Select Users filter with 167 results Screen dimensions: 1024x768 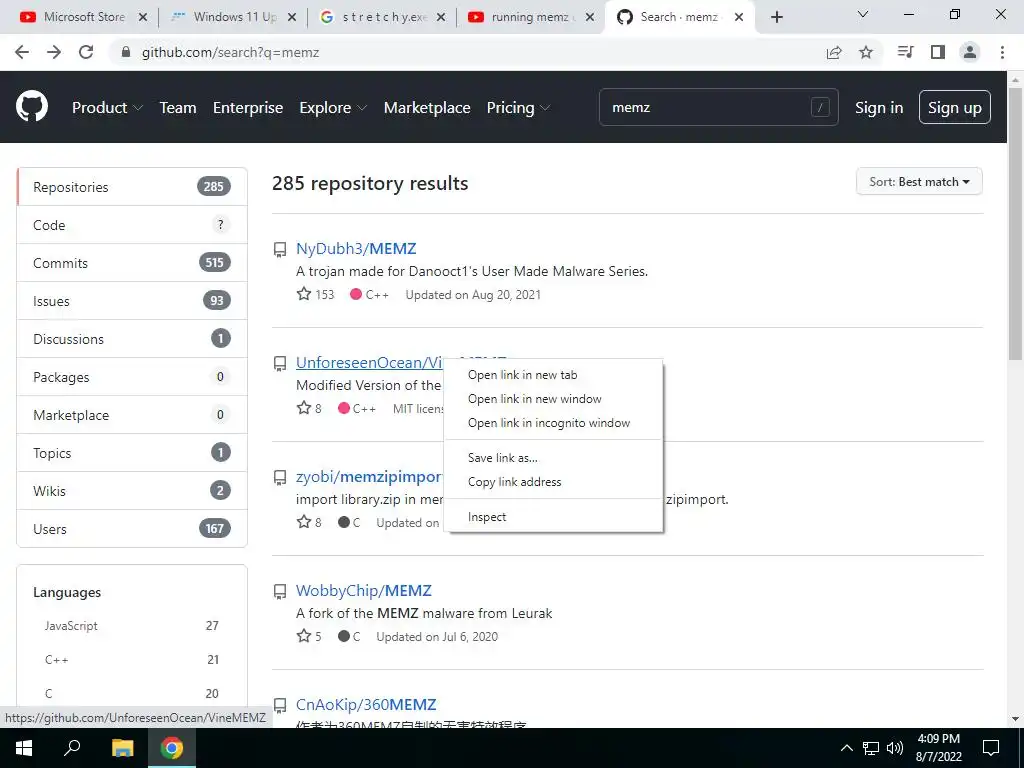132,529
